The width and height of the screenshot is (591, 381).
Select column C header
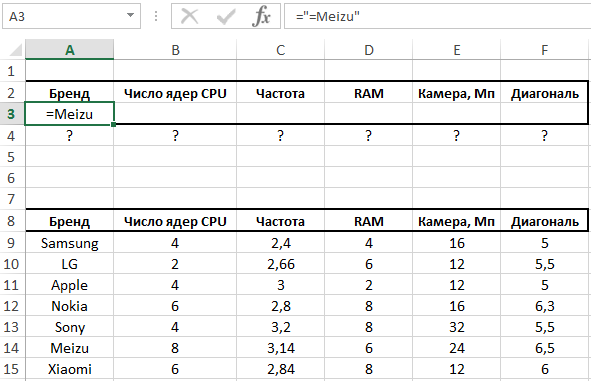280,49
